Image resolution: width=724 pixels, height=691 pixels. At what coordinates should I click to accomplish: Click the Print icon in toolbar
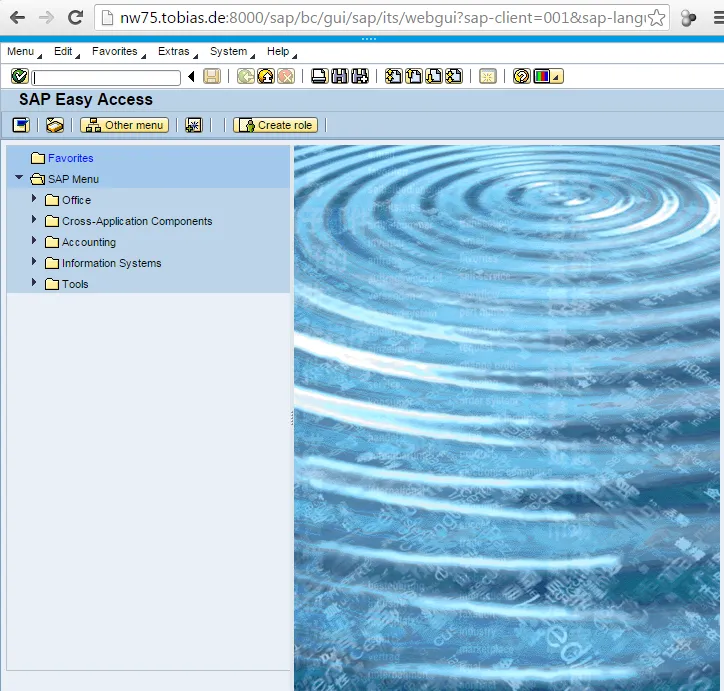(319, 77)
